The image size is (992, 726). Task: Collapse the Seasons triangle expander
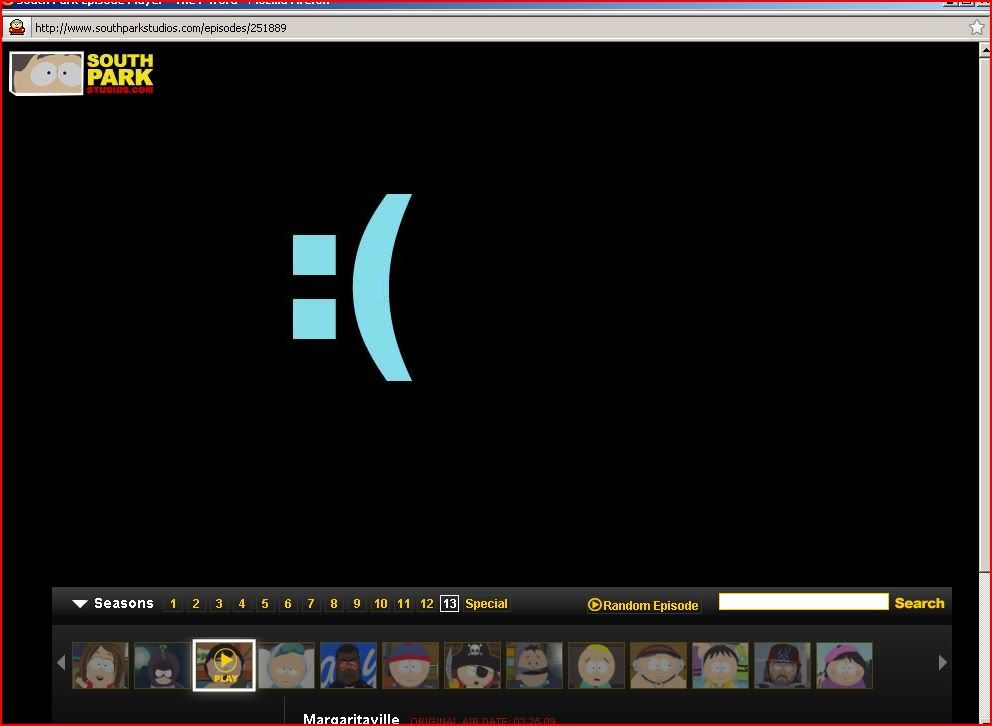point(80,604)
